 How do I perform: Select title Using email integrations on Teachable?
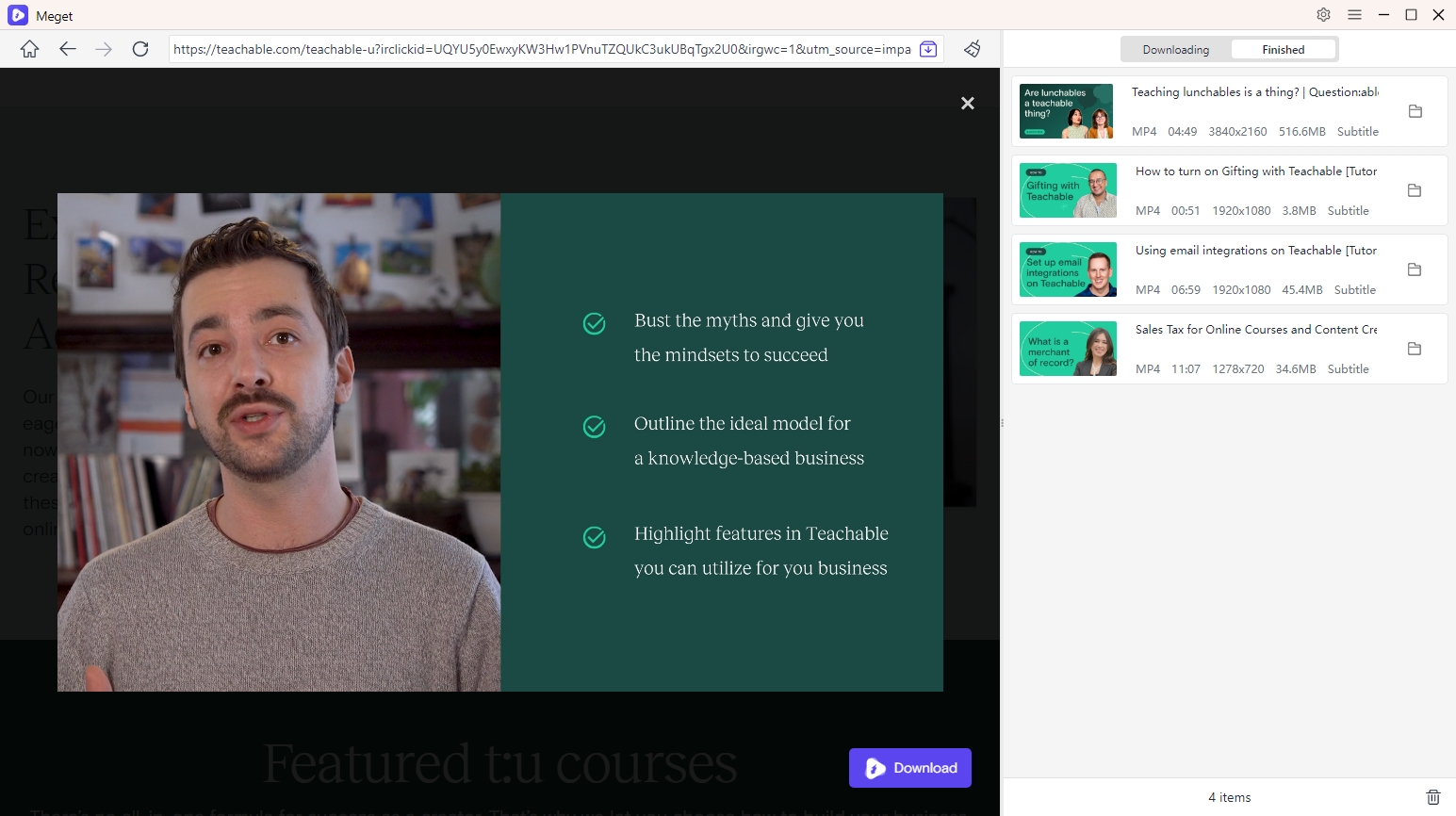click(x=1256, y=251)
